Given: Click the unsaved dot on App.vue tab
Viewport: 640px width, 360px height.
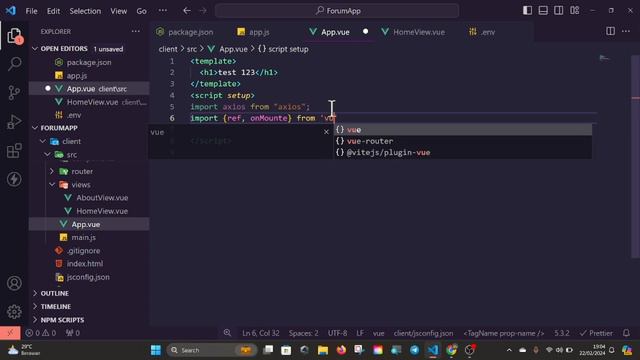Looking at the screenshot, I should click(365, 31).
